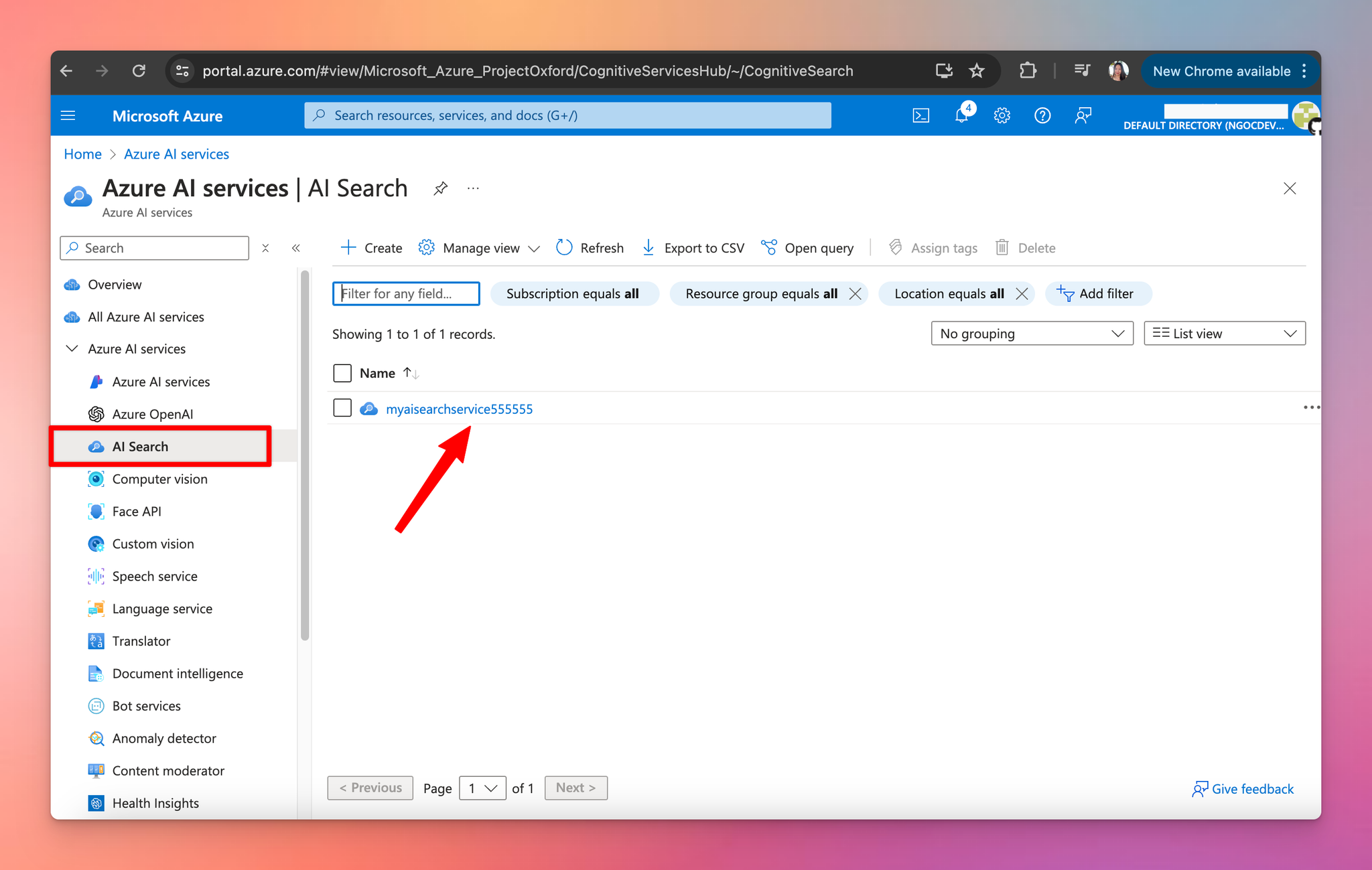Open the No grouping dropdown
Viewport: 1372px width, 870px height.
point(1032,334)
